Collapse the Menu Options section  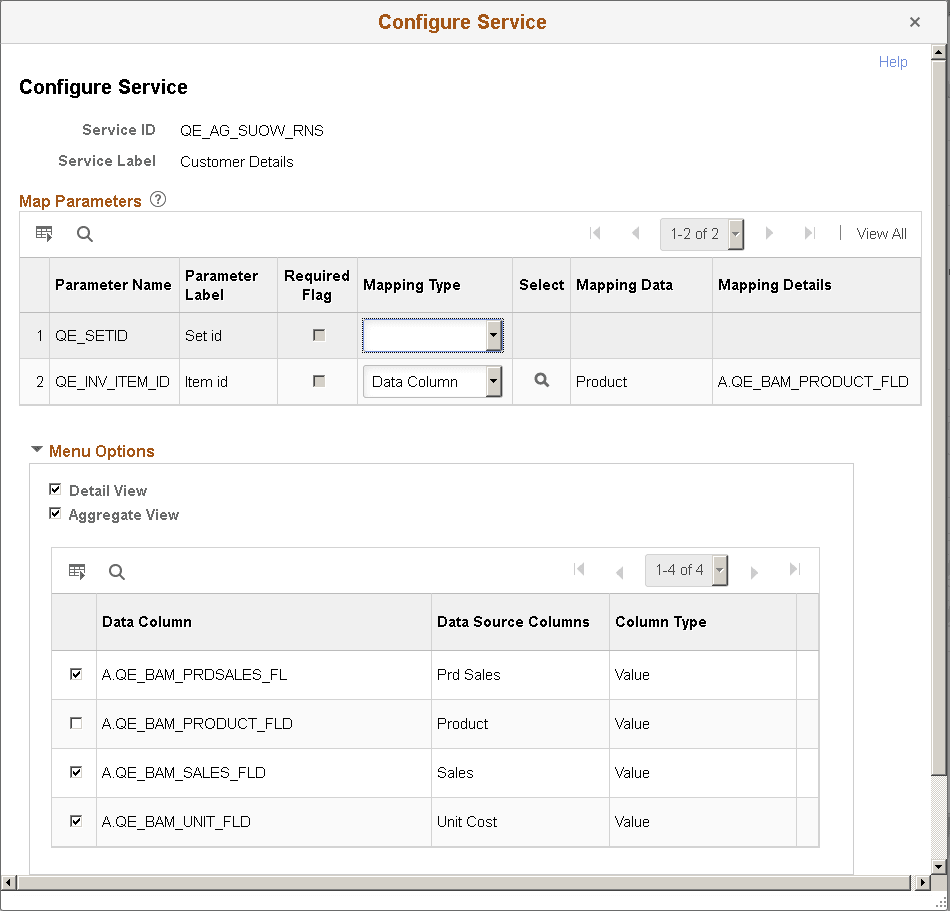37,450
